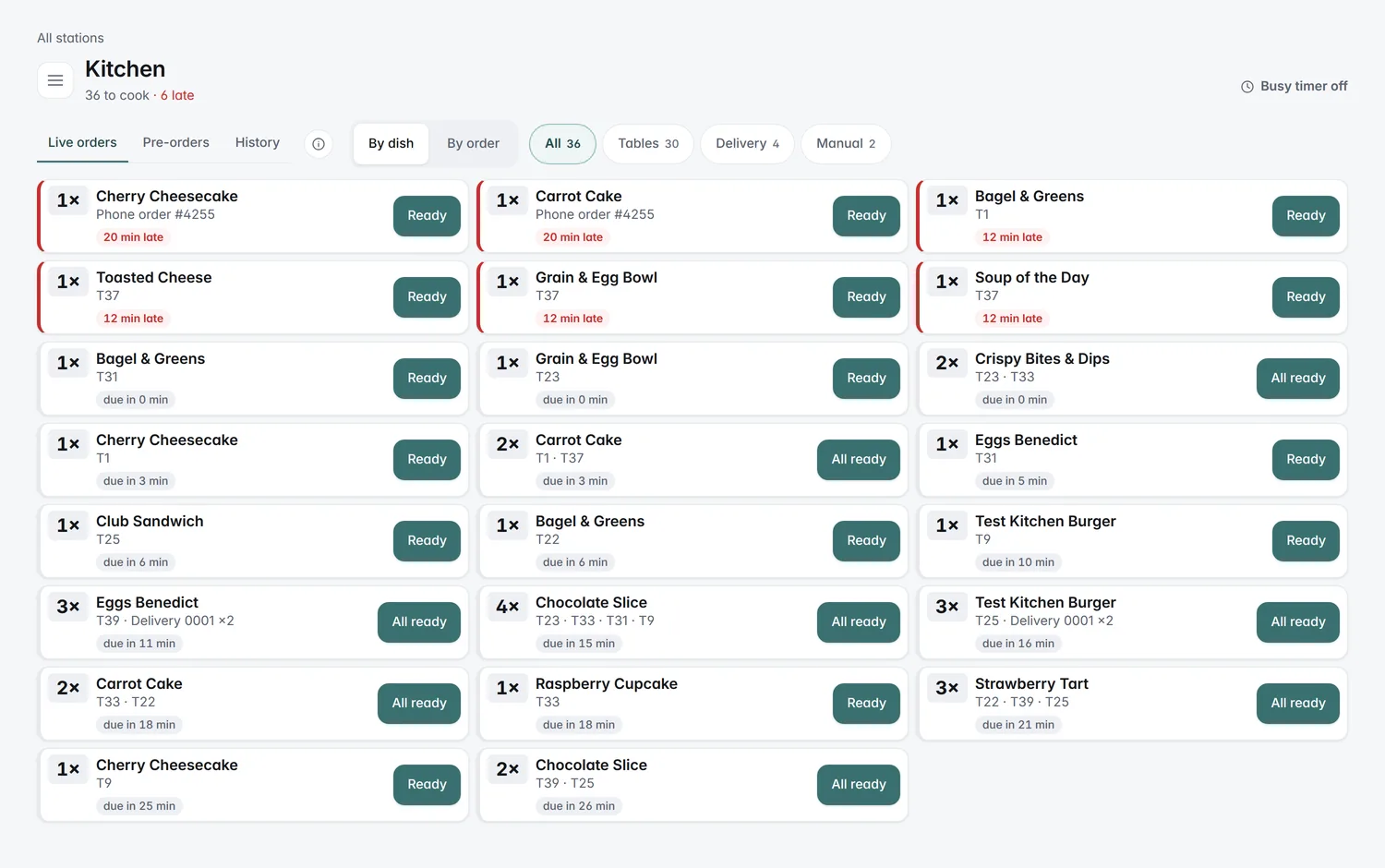Mark Raspberry Cupcake T33 ready

pos(866,704)
